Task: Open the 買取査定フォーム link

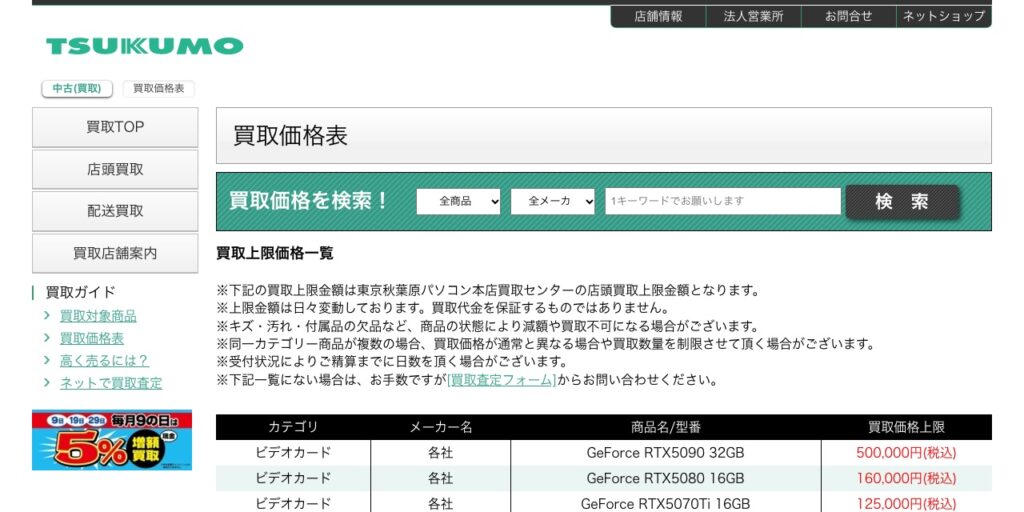Action: [x=501, y=379]
